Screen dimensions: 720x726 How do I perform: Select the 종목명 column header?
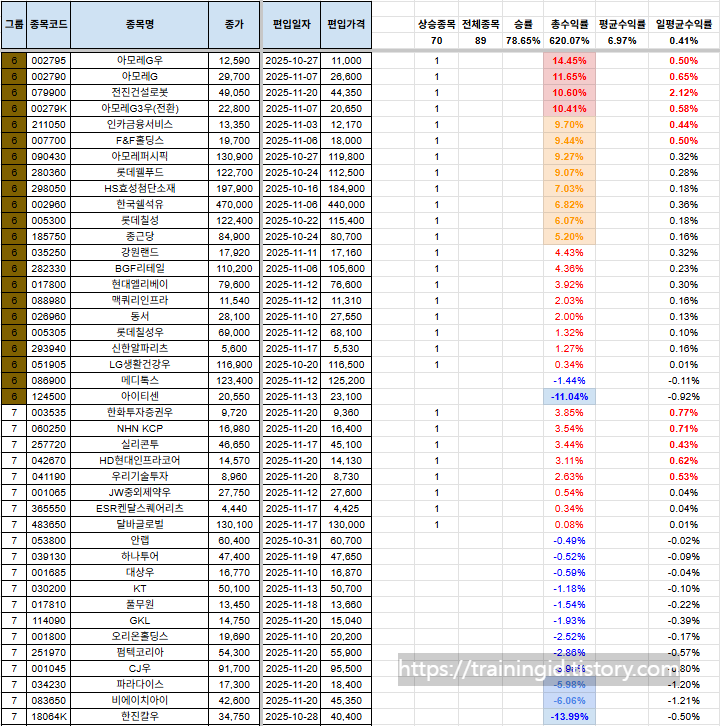[139, 25]
